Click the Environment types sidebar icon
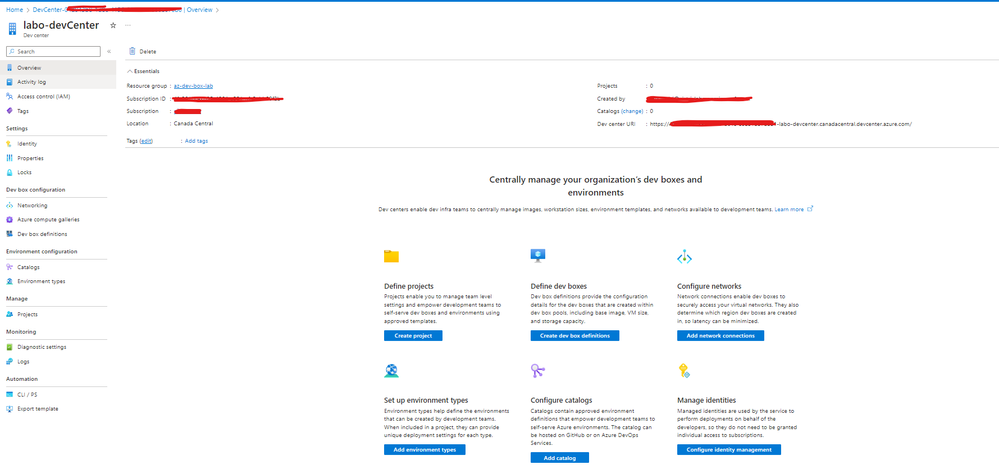 click(x=10, y=281)
